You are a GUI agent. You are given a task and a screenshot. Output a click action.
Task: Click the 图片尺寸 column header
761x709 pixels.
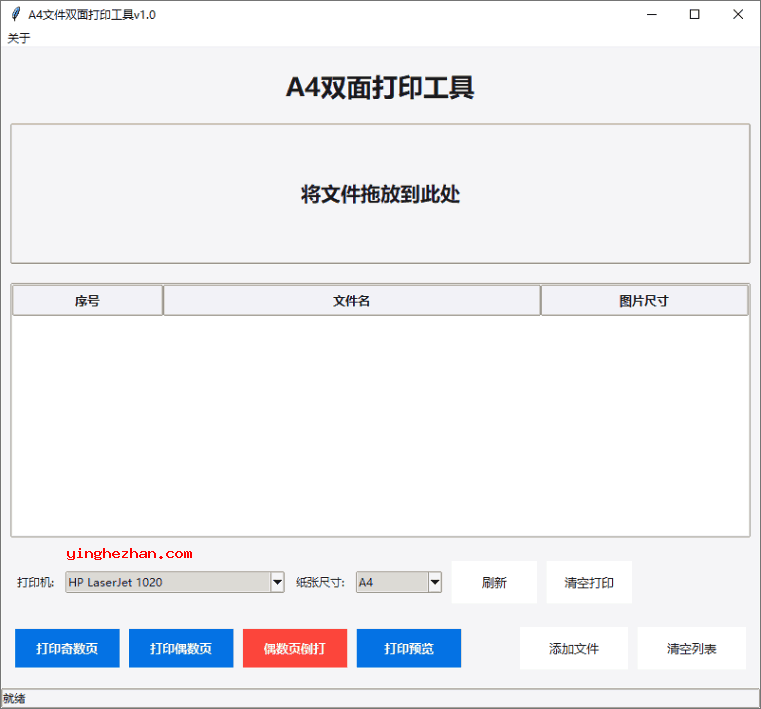(644, 301)
